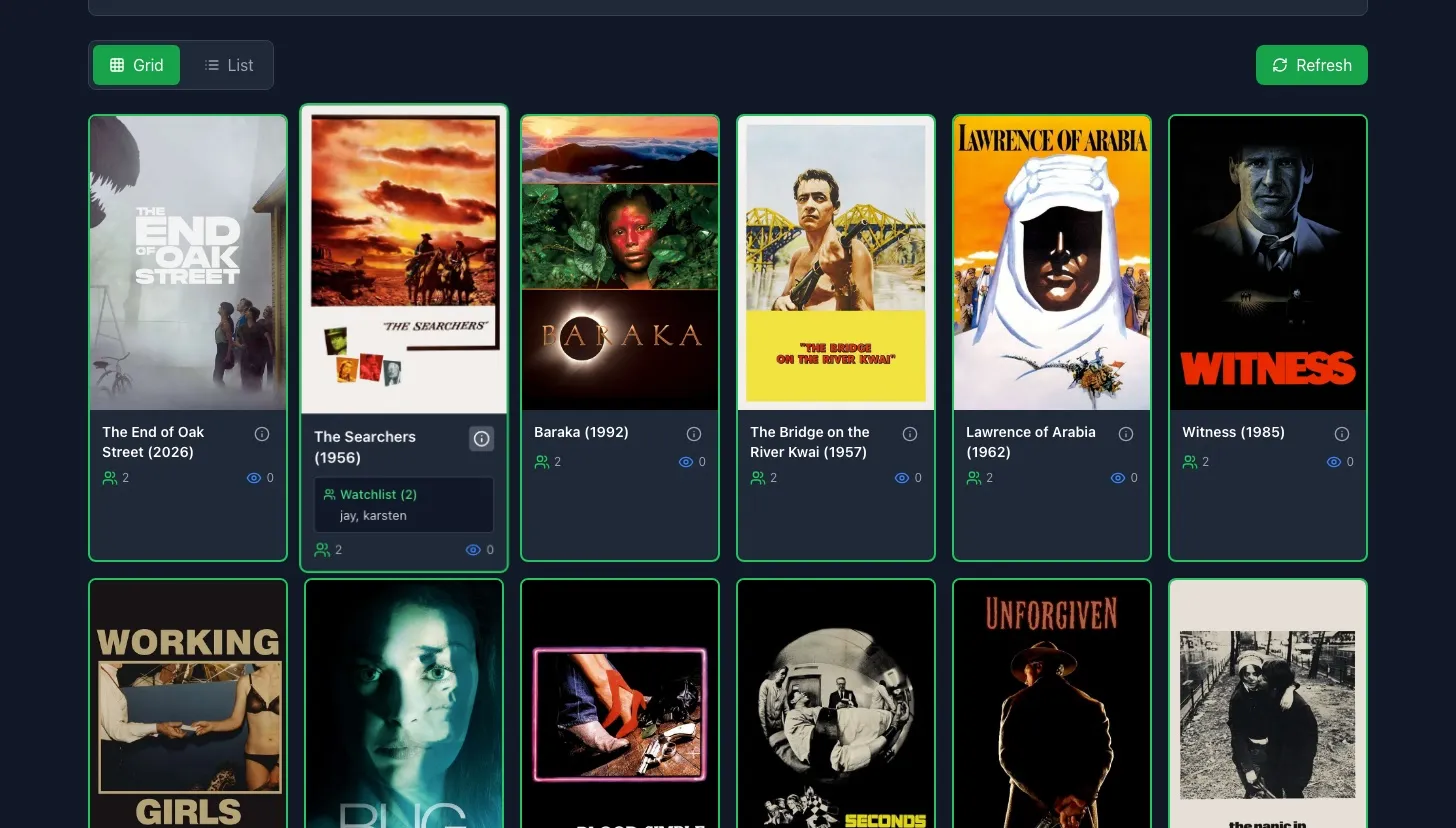
Task: Open the Seconds poster
Action: pos(836,704)
